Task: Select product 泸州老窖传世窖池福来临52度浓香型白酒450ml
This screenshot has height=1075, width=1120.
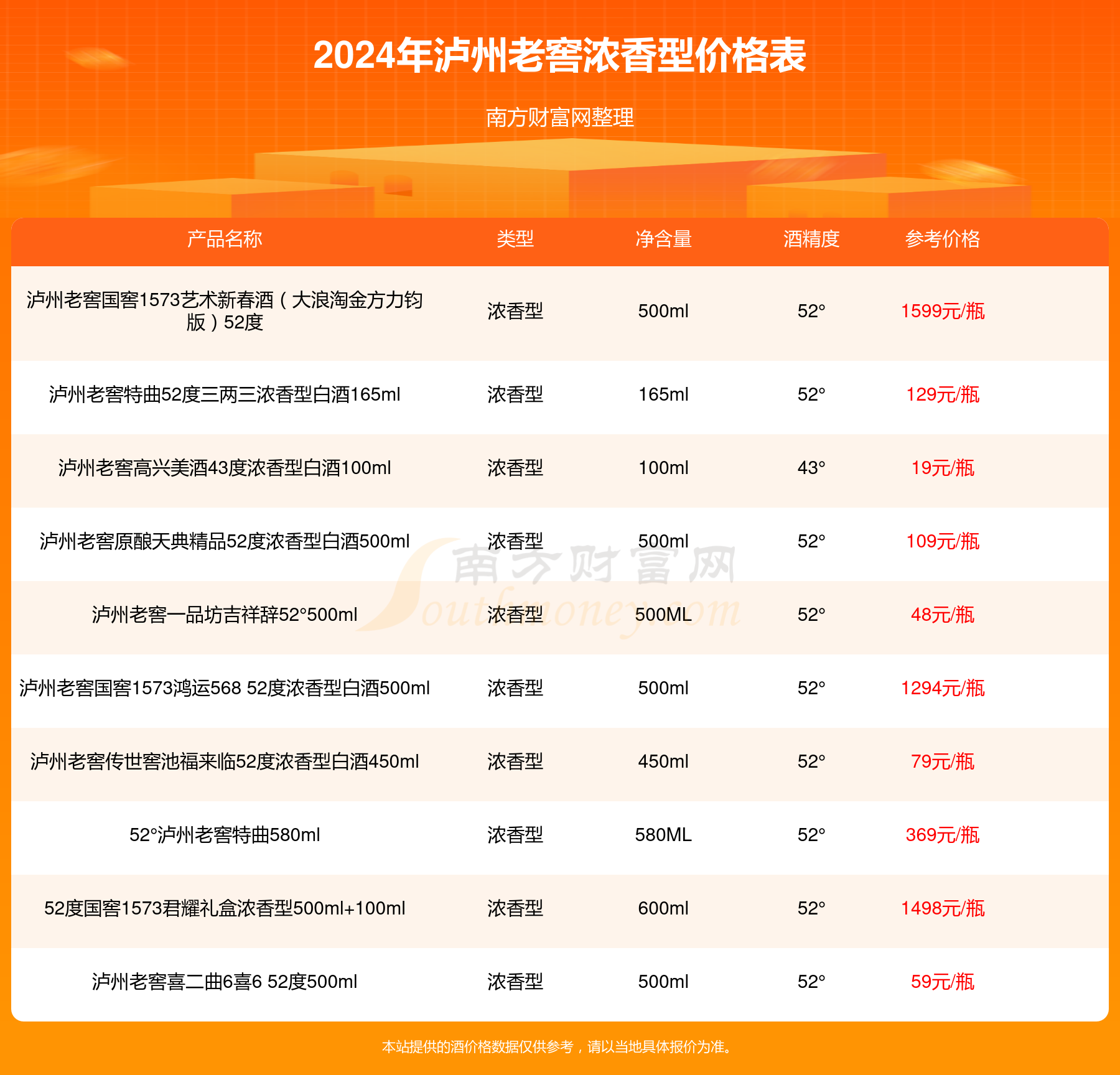Action: coord(225,761)
